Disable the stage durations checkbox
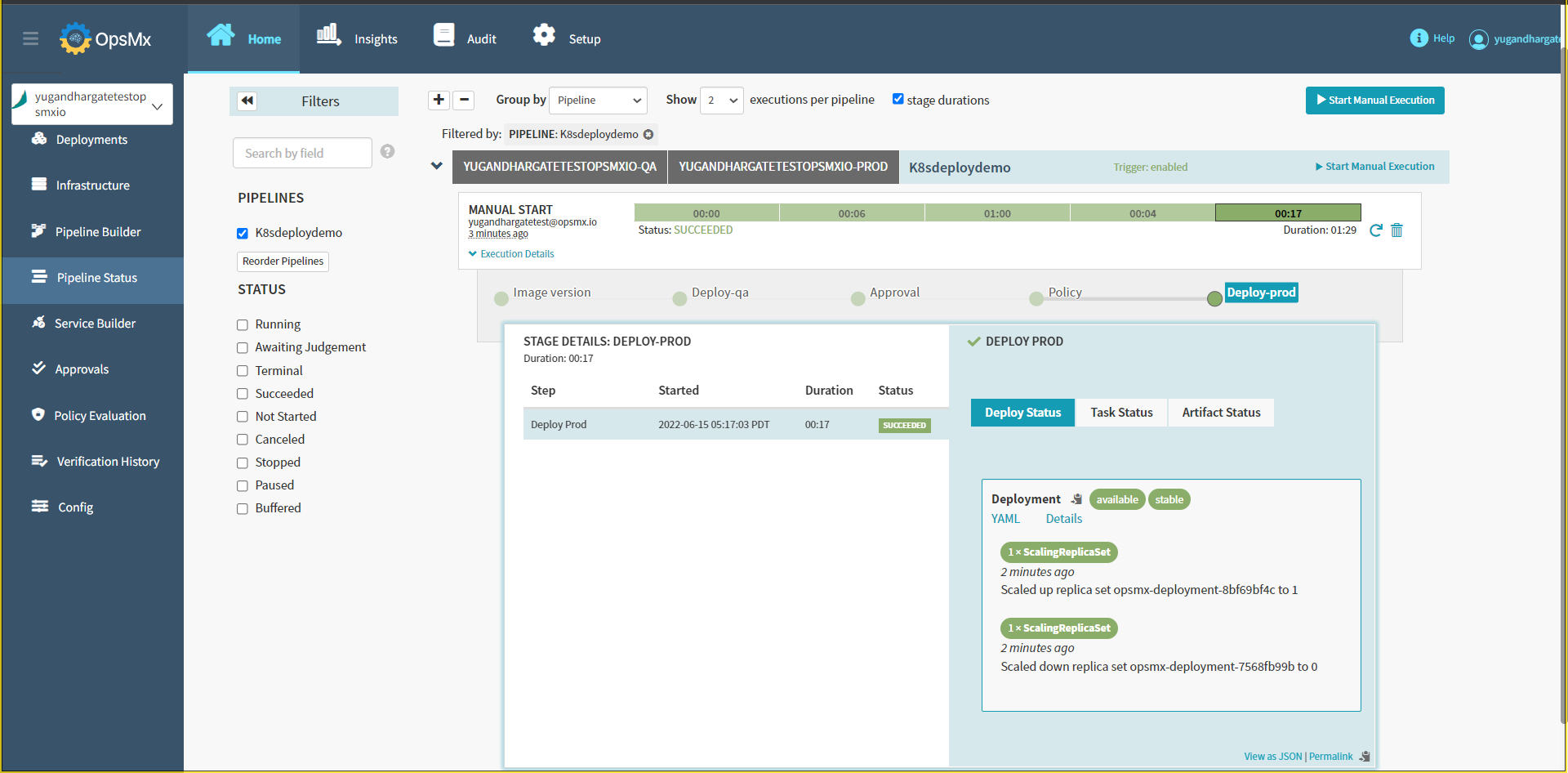 [898, 99]
